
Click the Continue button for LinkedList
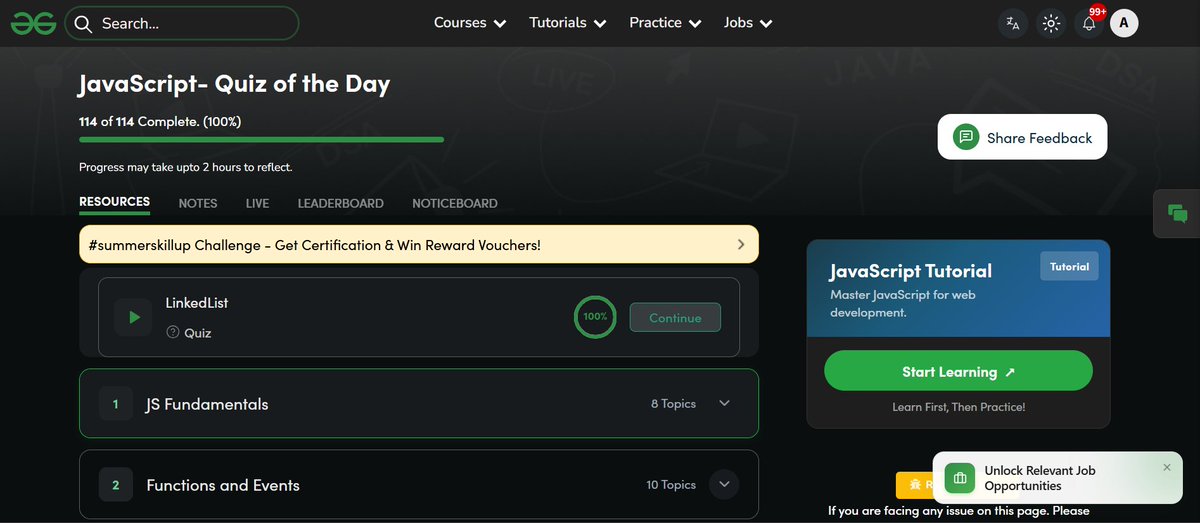point(675,317)
